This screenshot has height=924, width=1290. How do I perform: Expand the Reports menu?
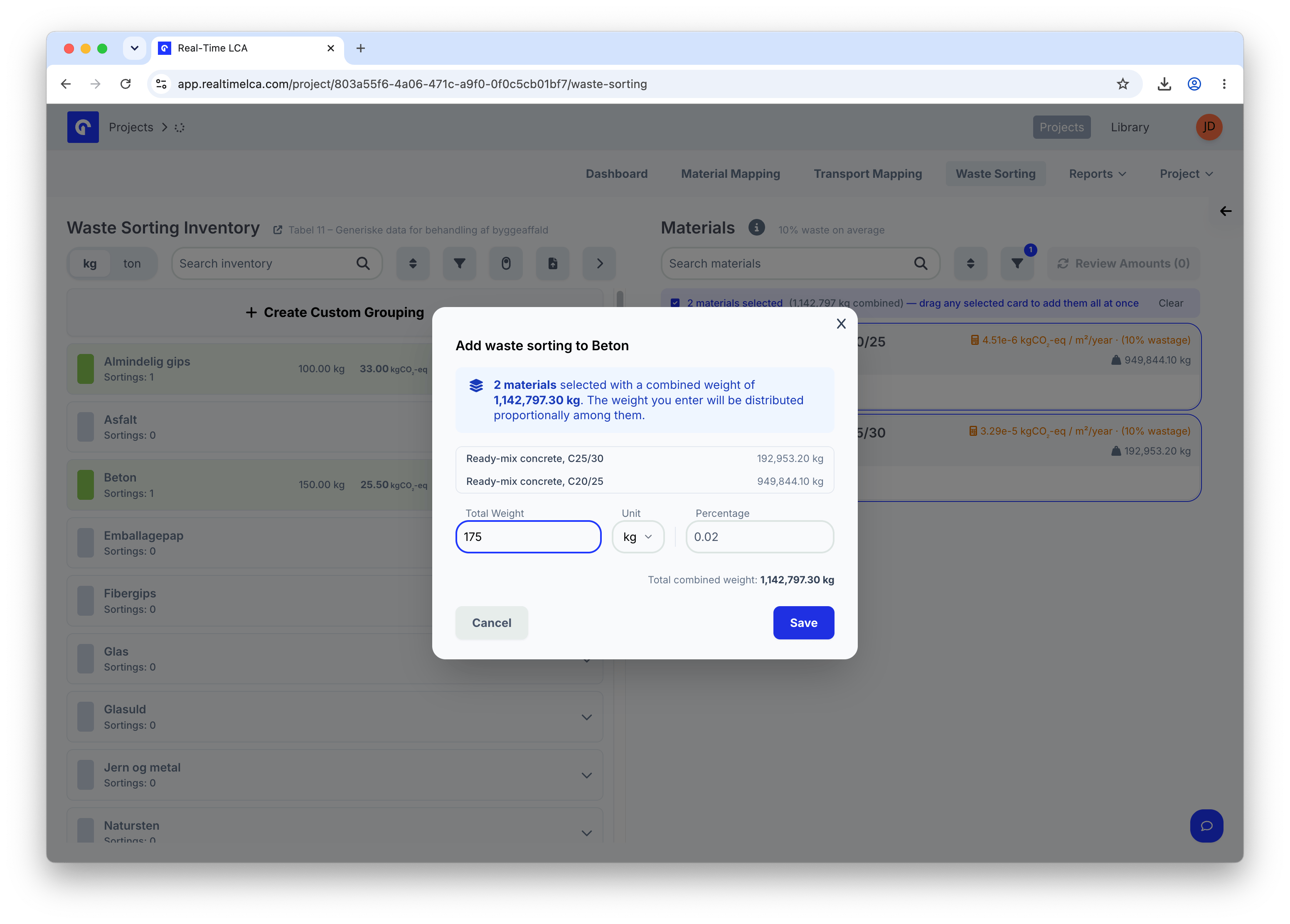click(x=1097, y=173)
